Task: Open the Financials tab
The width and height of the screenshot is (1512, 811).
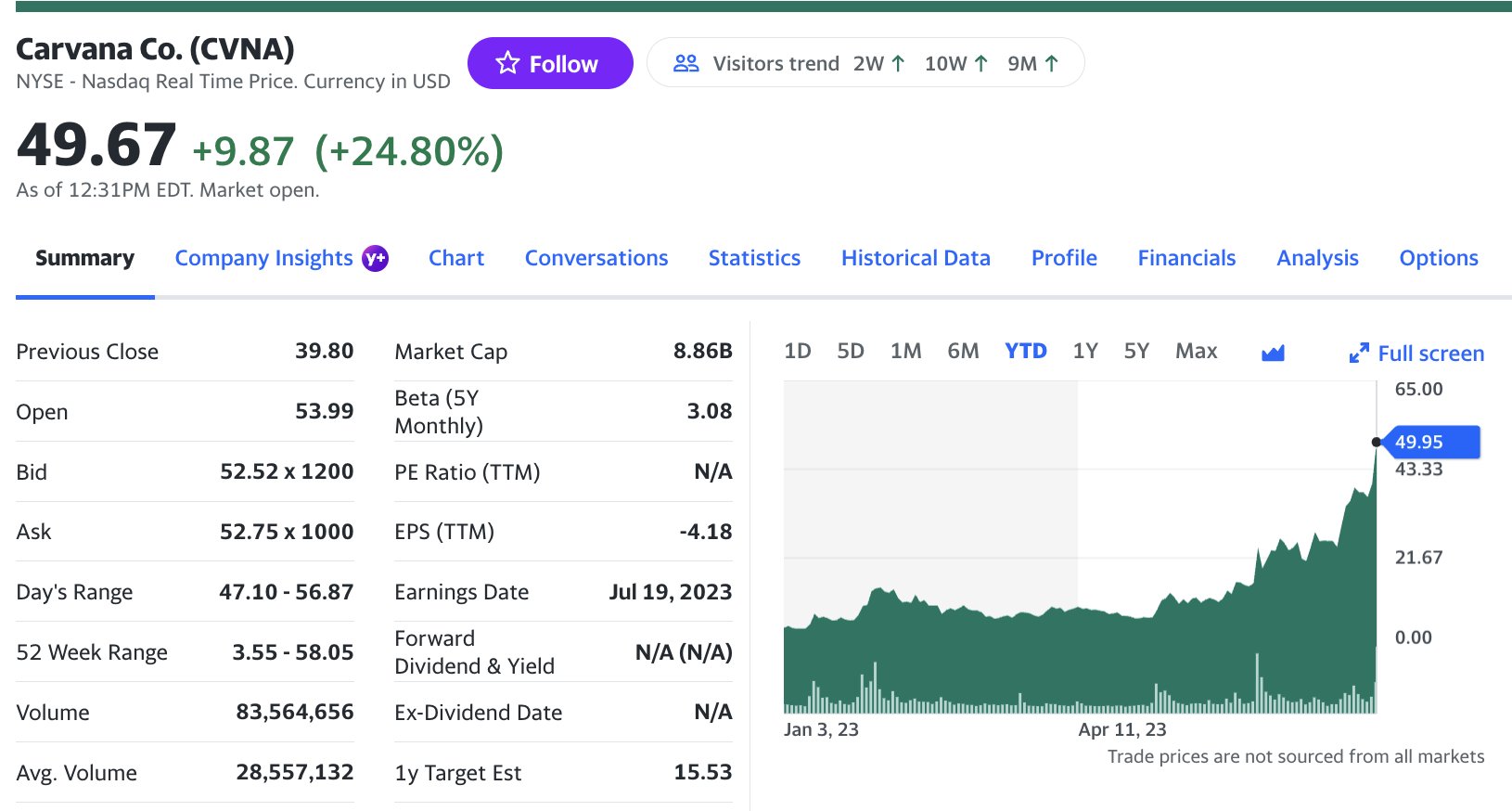Action: 1186,258
